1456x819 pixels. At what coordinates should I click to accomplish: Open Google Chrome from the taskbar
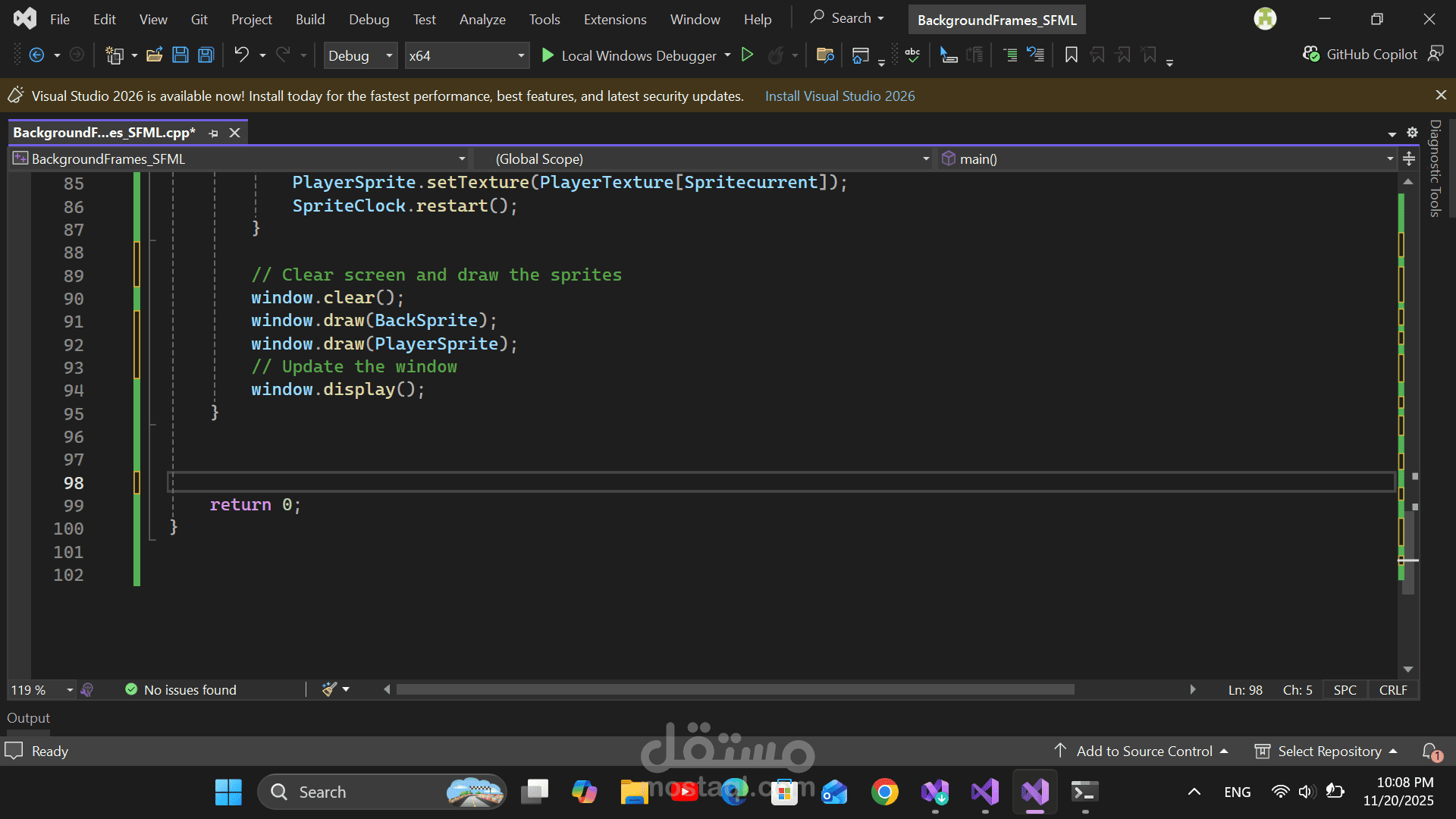pyautogui.click(x=884, y=792)
